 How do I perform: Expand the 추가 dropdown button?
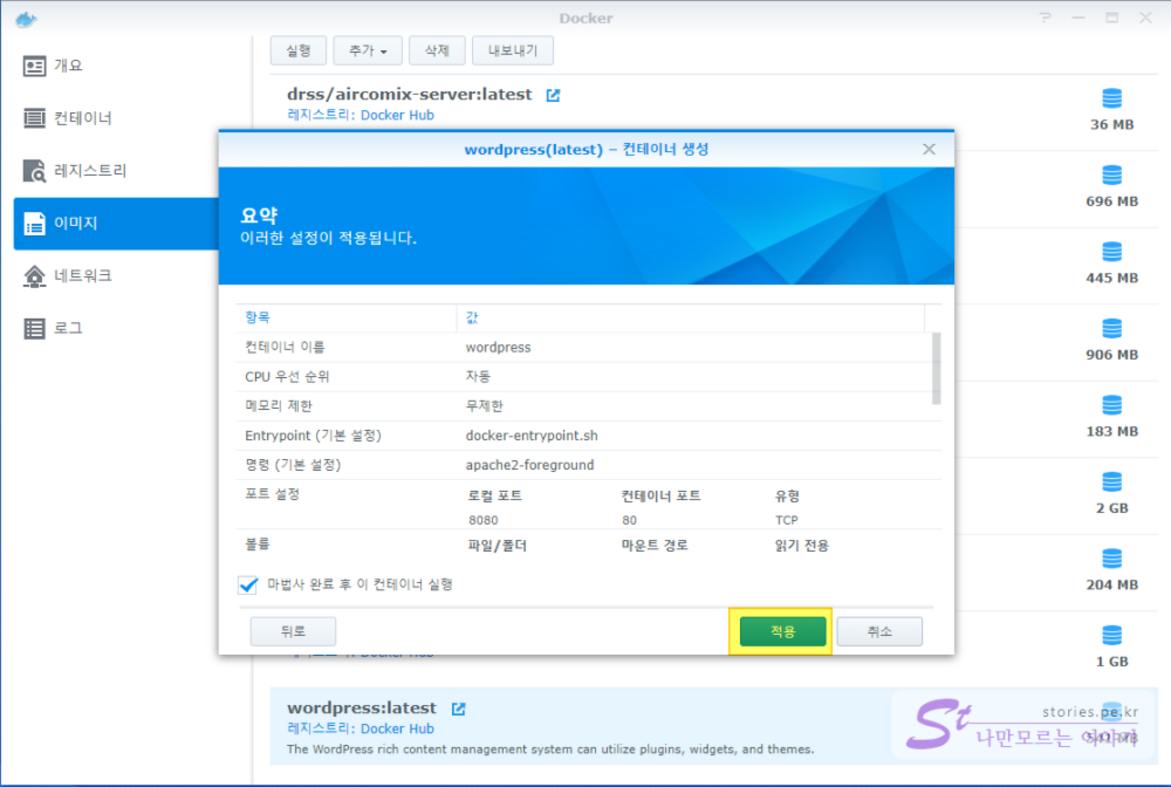point(368,50)
